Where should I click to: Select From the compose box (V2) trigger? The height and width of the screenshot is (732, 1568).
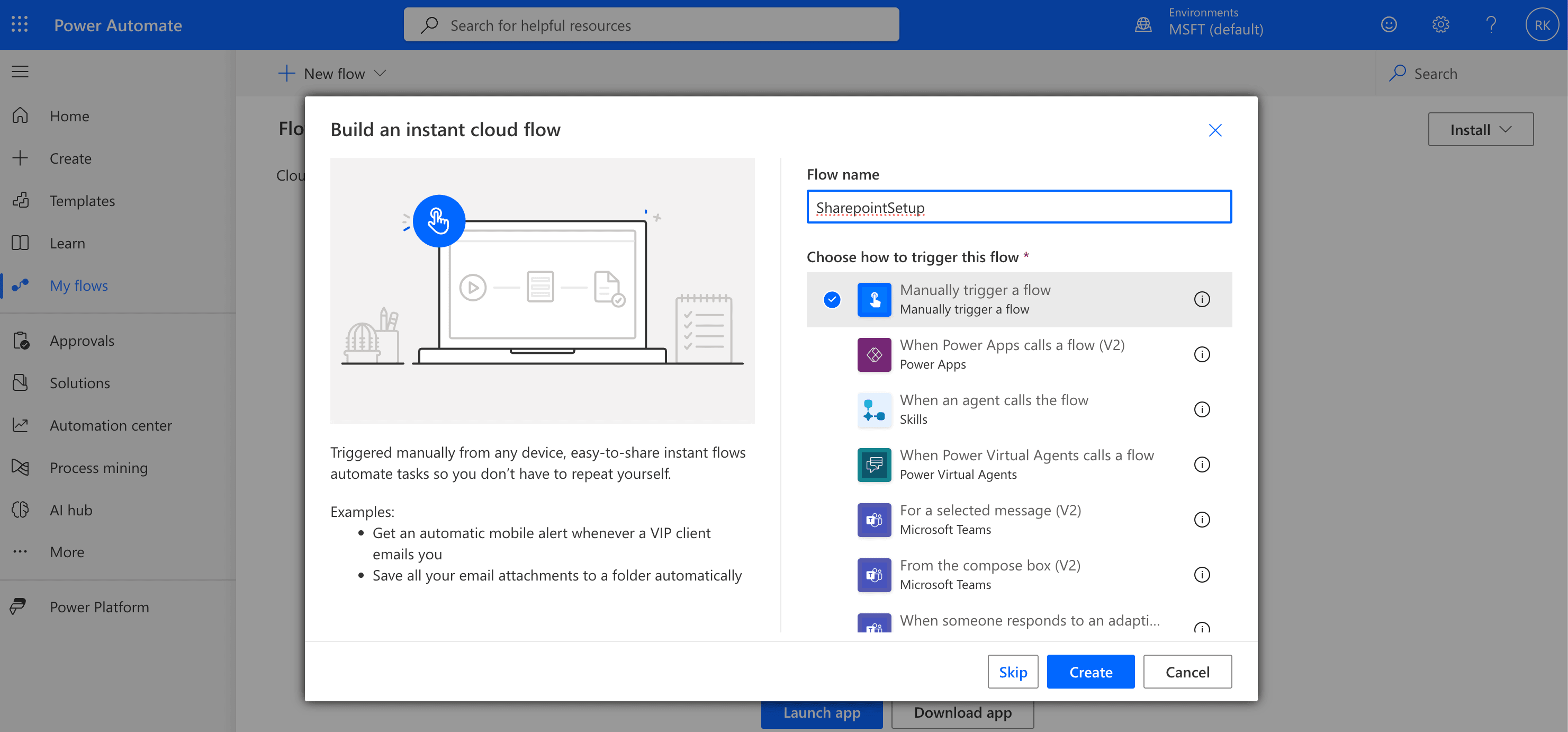1019,575
